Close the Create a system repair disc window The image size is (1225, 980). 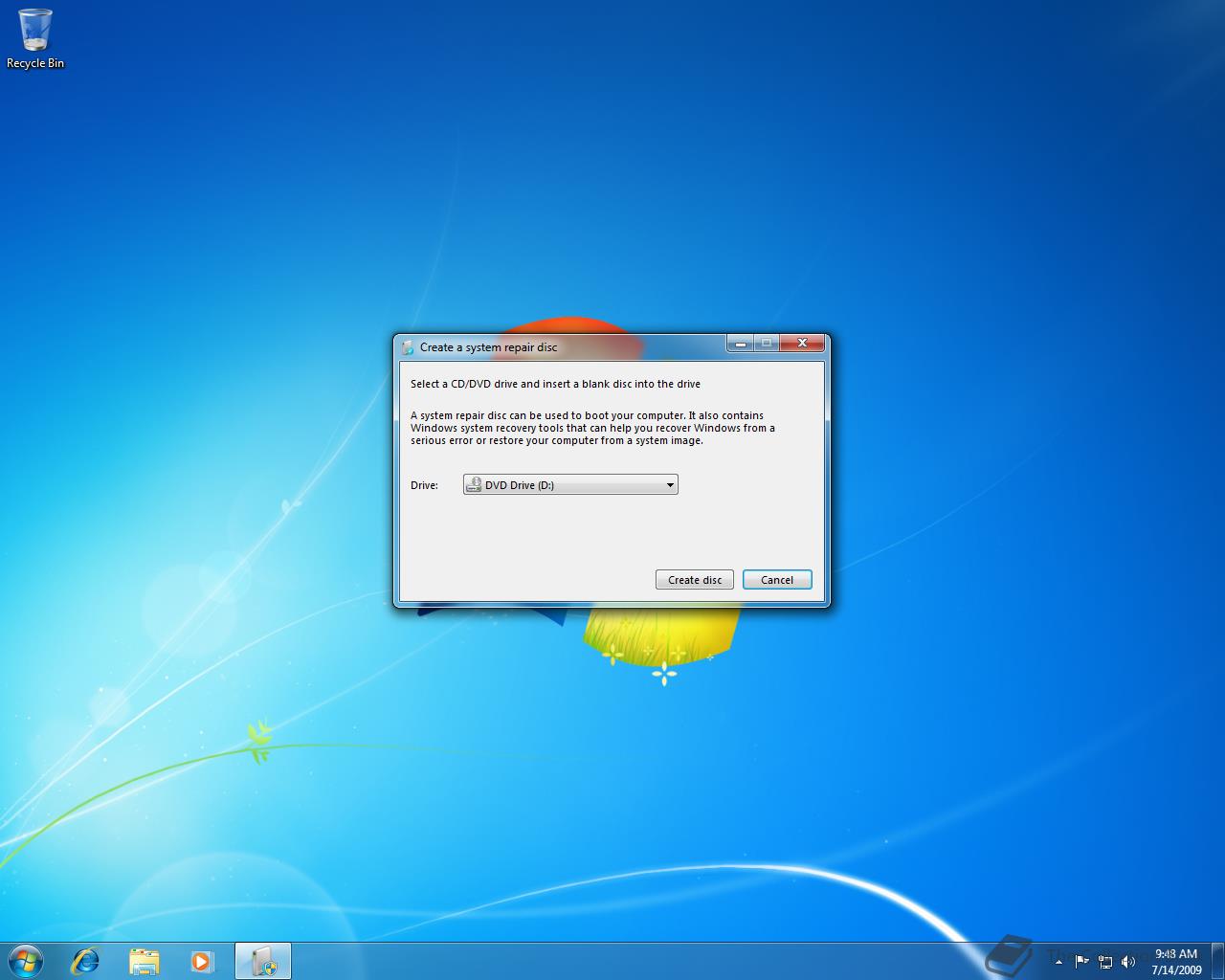tap(802, 344)
